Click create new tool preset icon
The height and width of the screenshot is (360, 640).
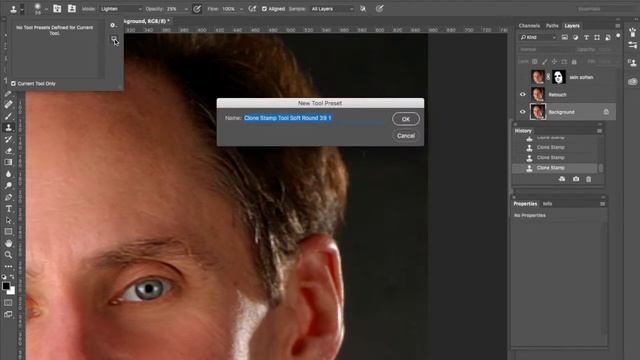pos(114,39)
